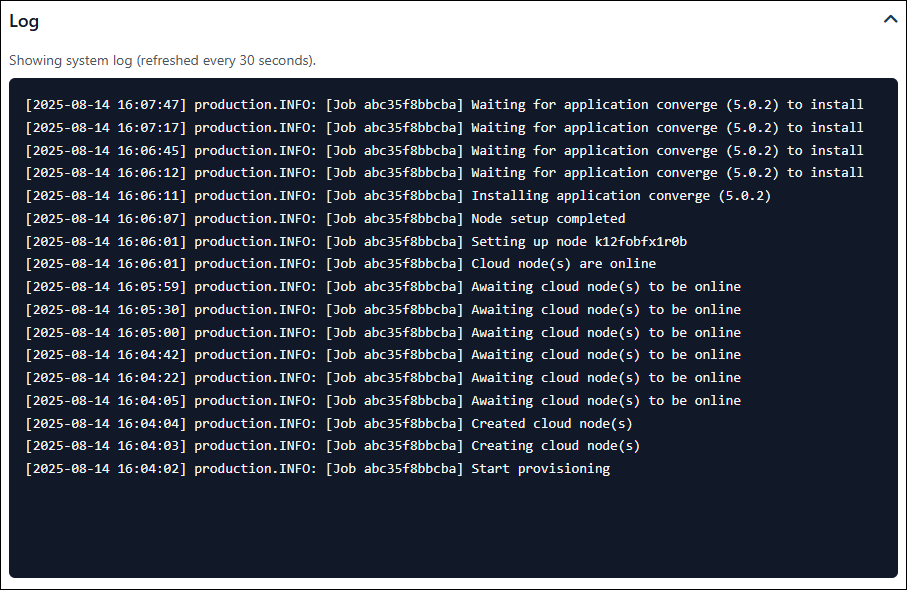
Task: Click the 'Start provisioning' log line
Action: click(318, 469)
